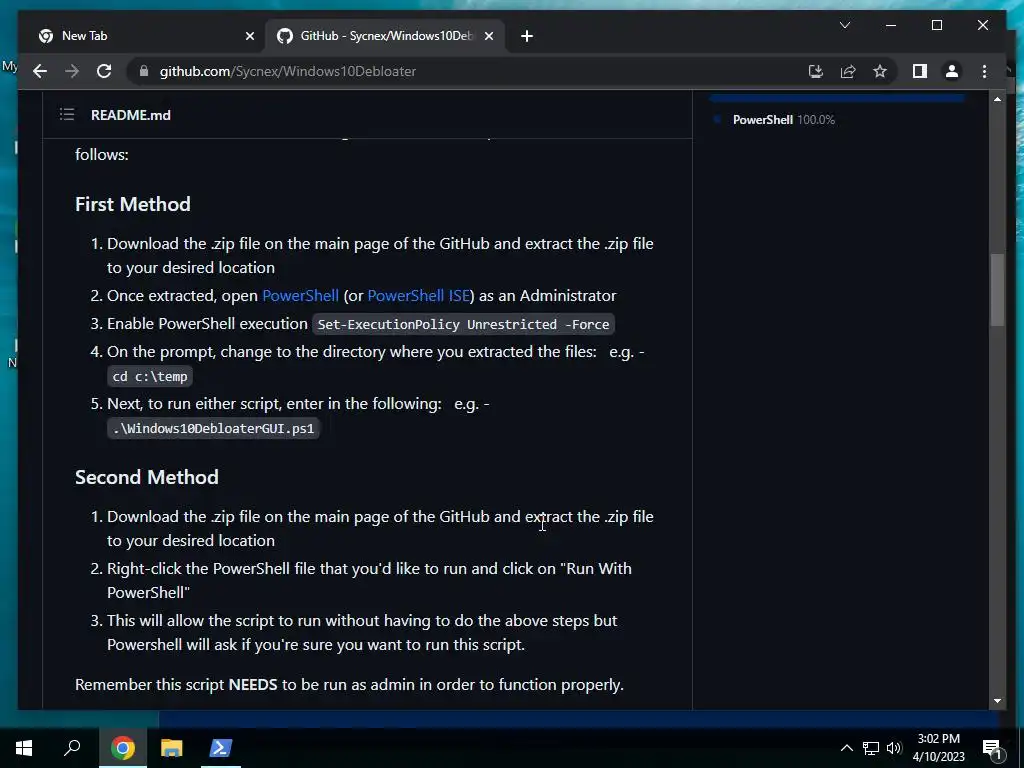Click the Set-ExecutionPolicy Unrestricted -Force code
Screen dimensions: 1024x768
[x=463, y=325]
